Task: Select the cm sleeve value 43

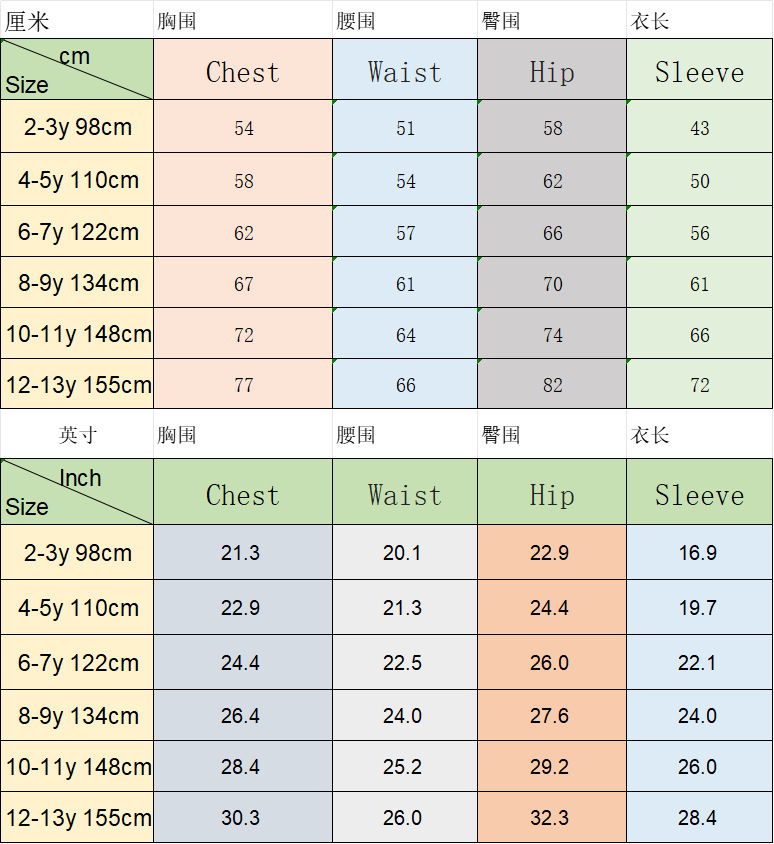Action: click(x=700, y=128)
